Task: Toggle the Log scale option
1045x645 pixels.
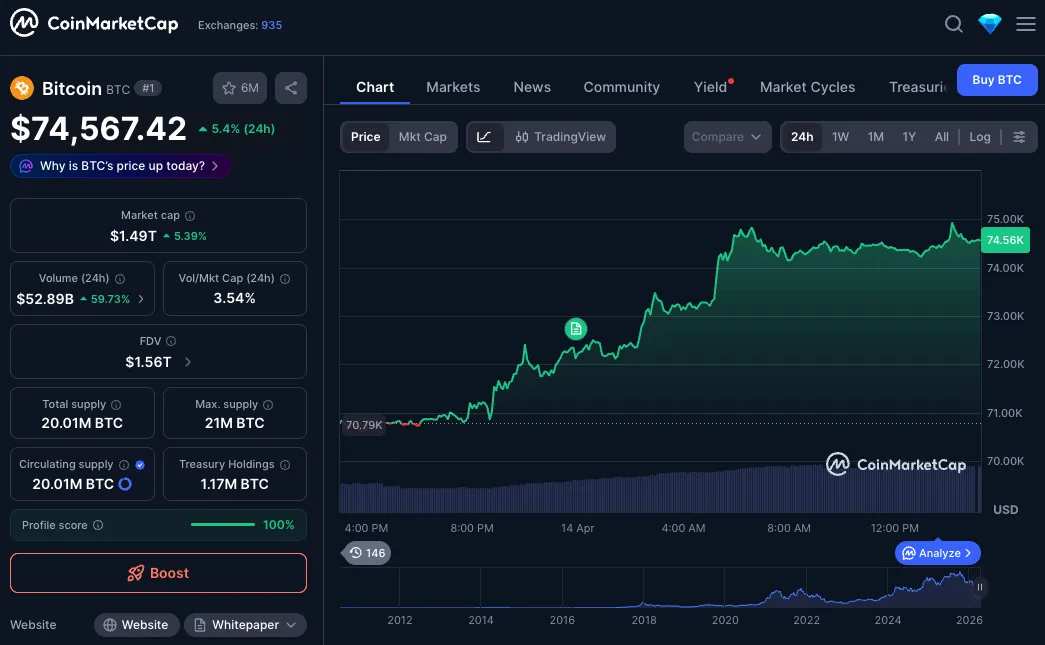Action: [980, 137]
